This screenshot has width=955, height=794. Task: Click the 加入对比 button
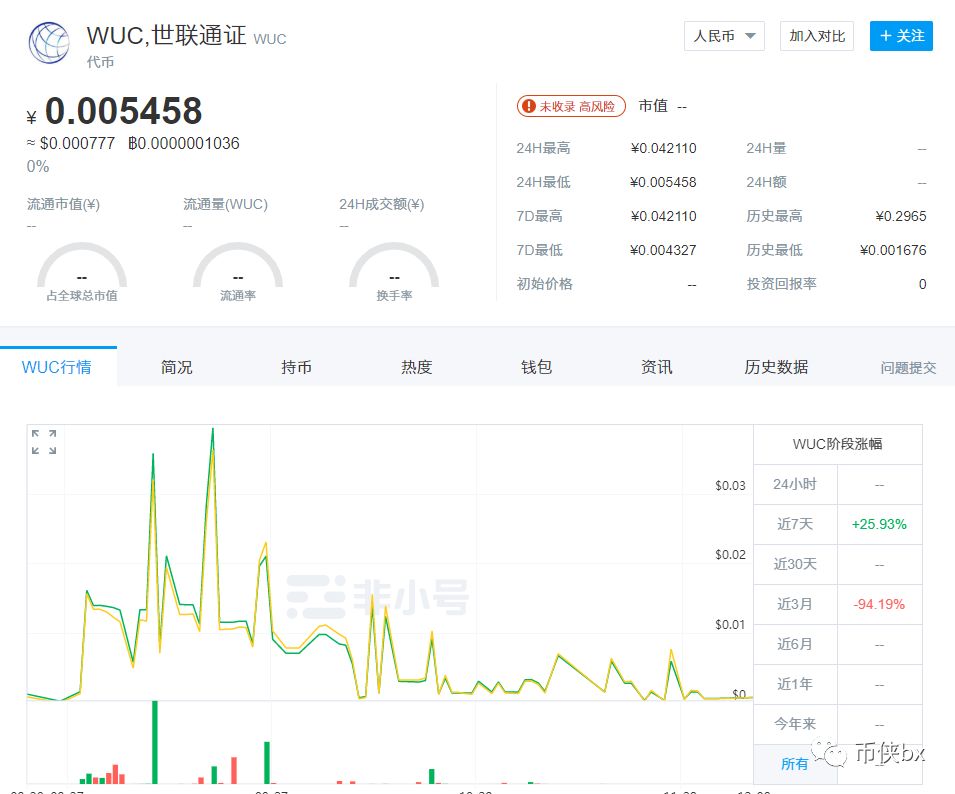817,36
